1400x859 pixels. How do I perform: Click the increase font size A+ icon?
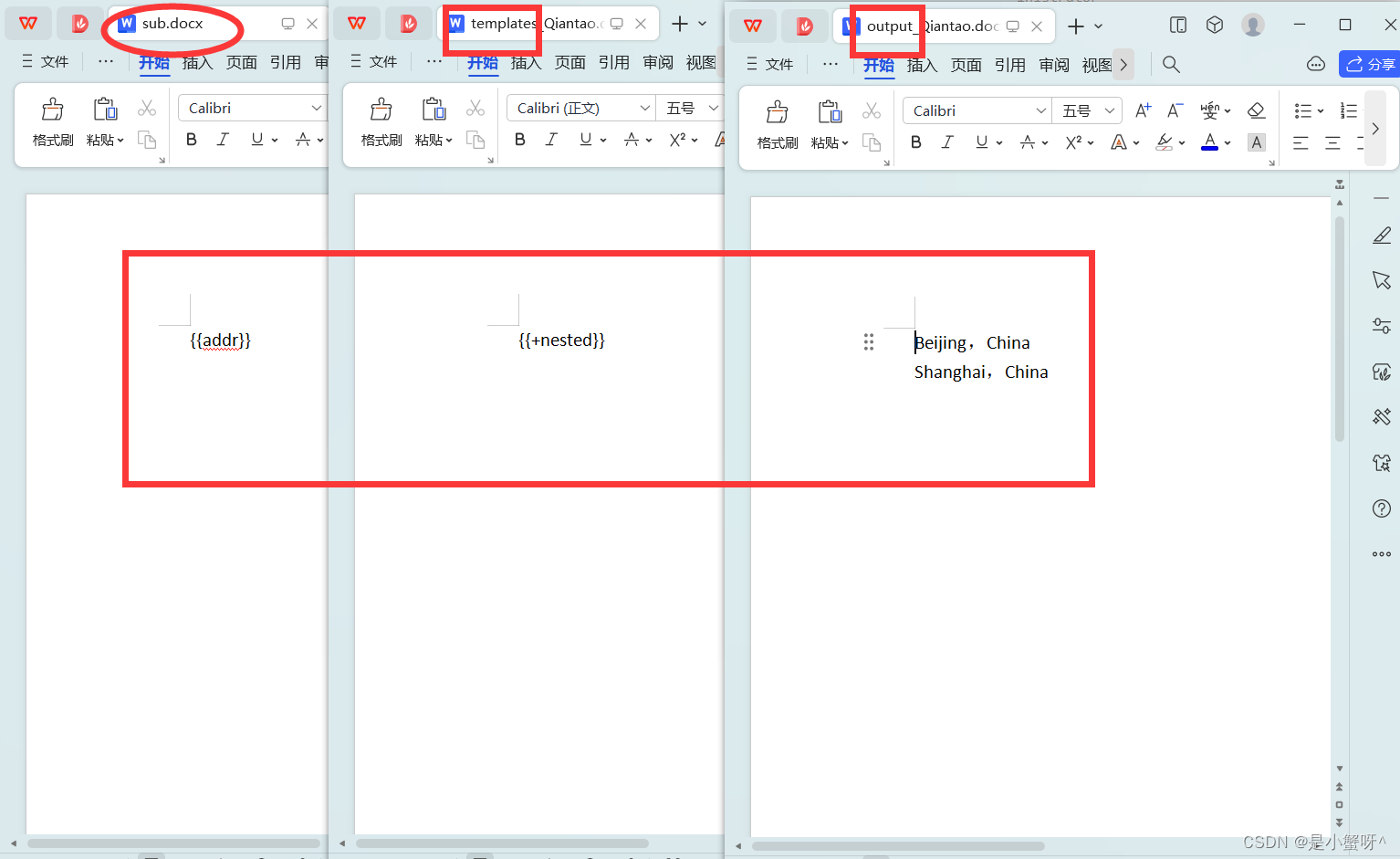tap(1142, 110)
